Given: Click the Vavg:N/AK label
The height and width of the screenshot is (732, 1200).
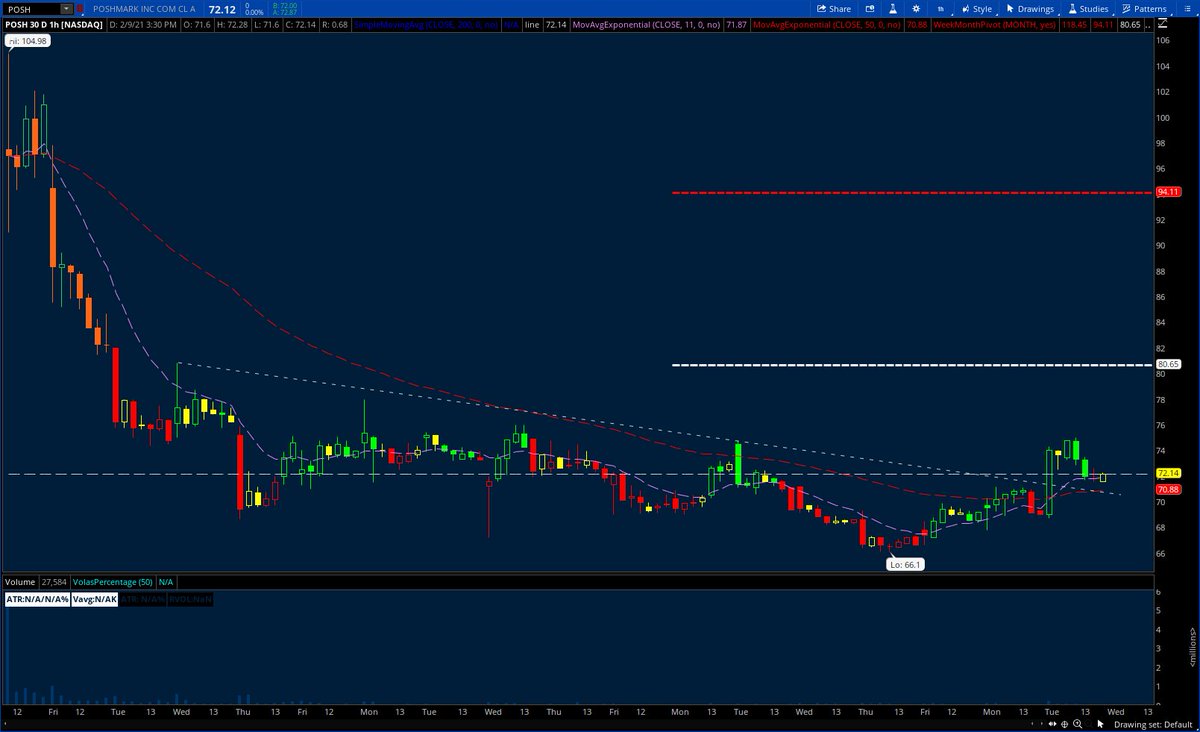Looking at the screenshot, I should (94, 599).
